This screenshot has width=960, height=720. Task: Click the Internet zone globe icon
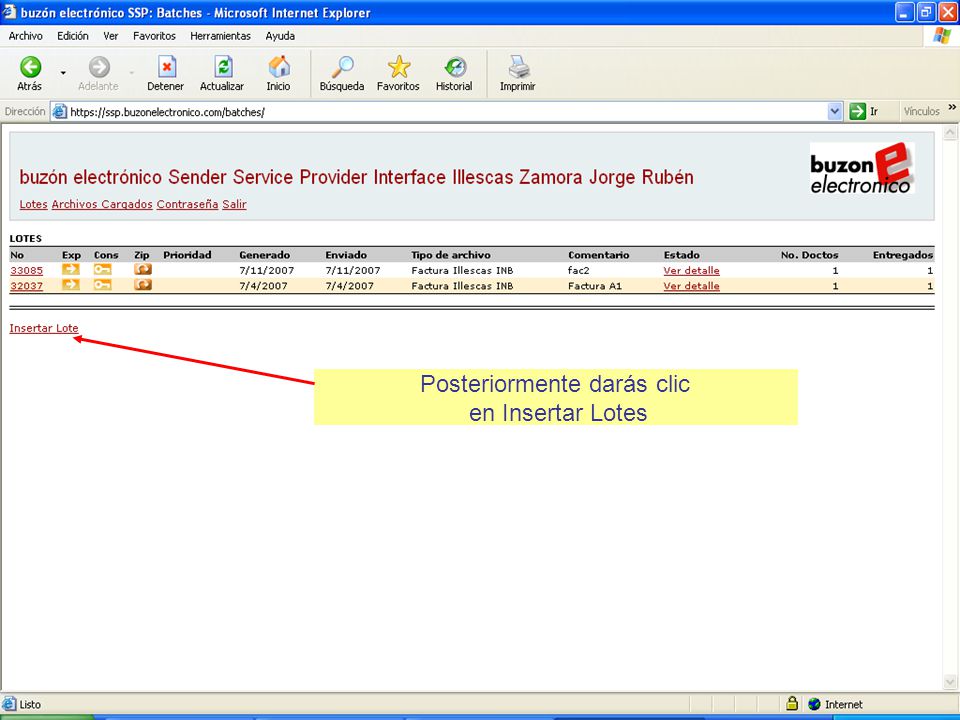[814, 704]
